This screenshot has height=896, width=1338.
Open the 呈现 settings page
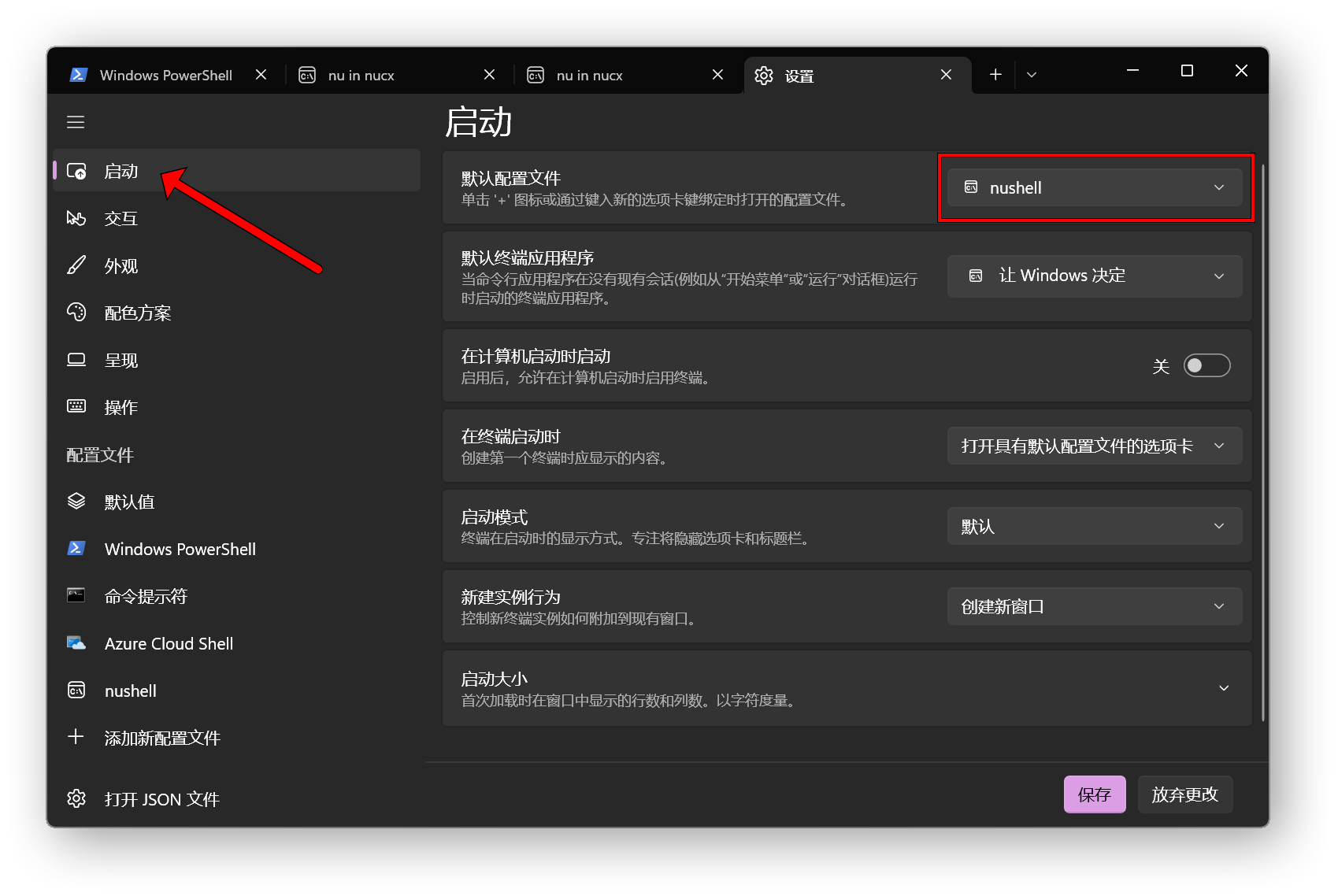(x=236, y=360)
